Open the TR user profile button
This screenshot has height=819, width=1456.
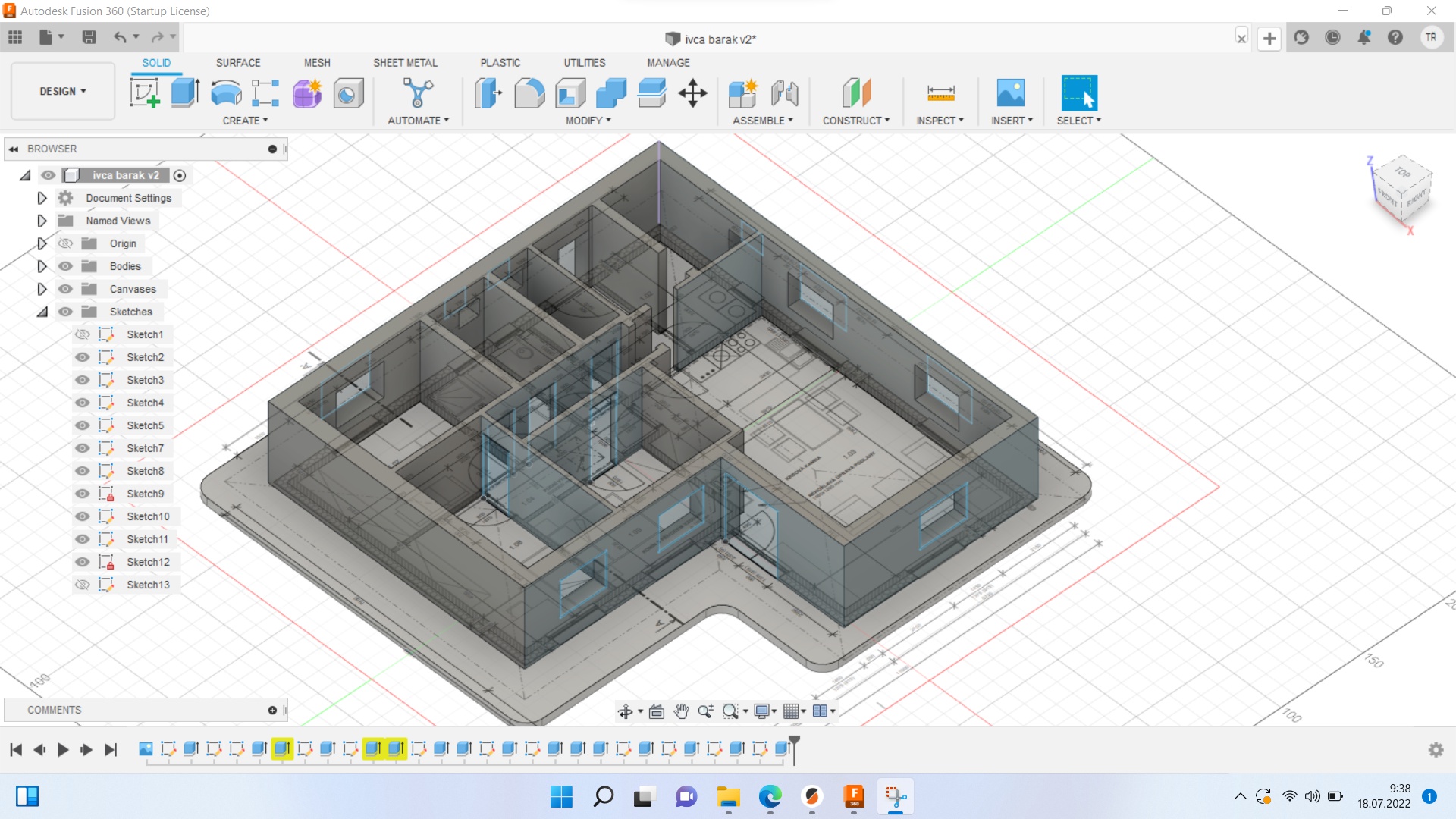point(1431,37)
